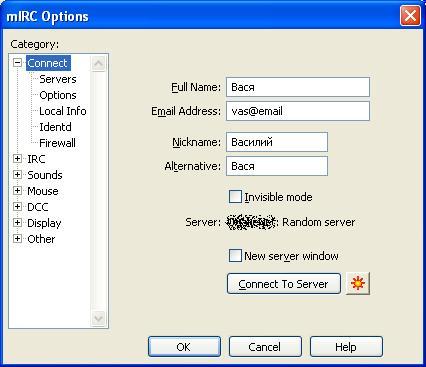This screenshot has width=426, height=367.
Task: Click the category list scroll-down arrow
Action: [x=98, y=318]
